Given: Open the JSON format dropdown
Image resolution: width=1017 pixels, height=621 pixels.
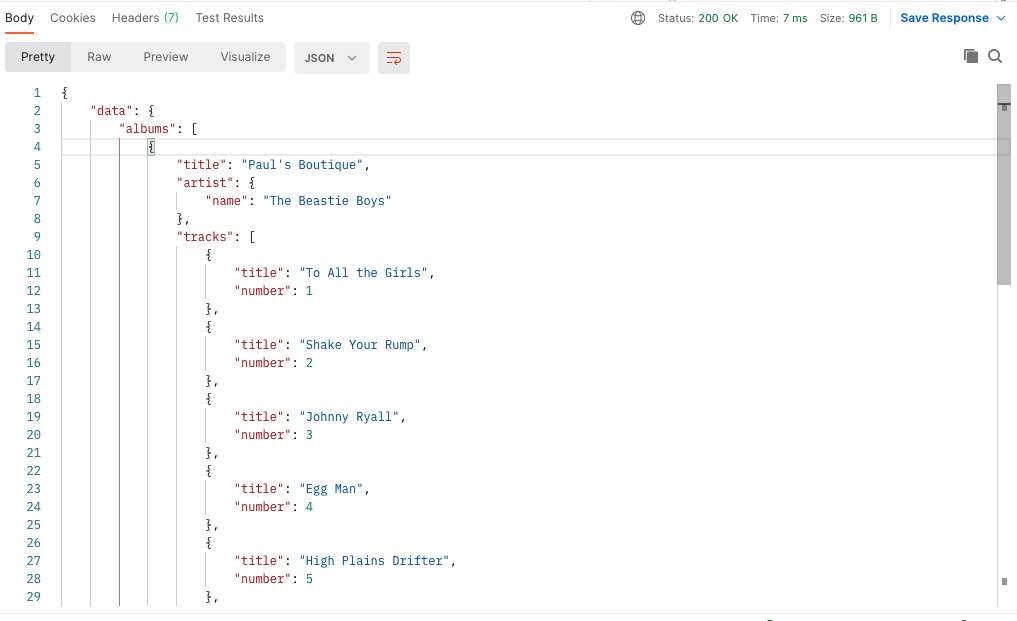Looking at the screenshot, I should [x=331, y=58].
